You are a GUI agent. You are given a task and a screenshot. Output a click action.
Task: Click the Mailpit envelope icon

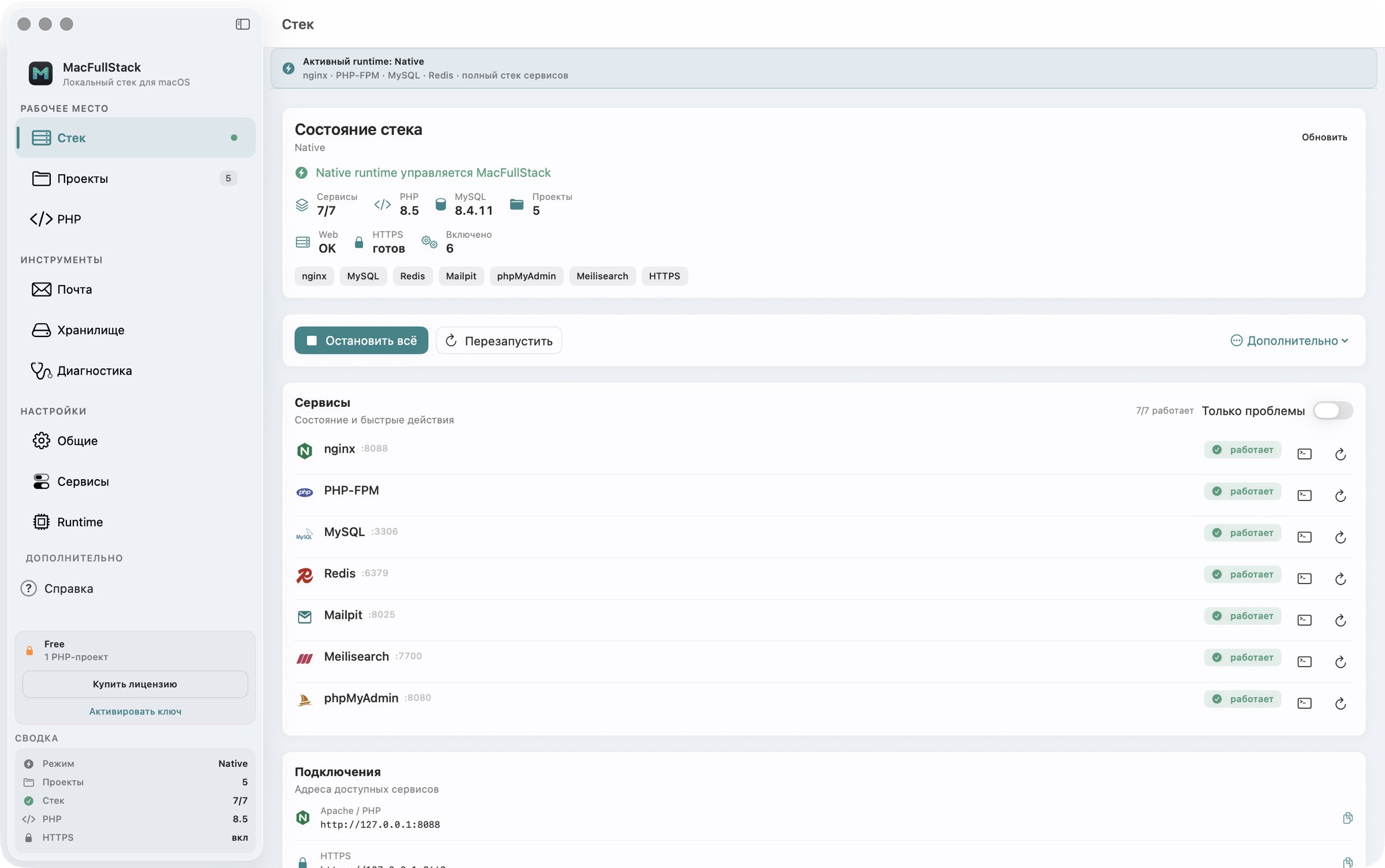[304, 617]
